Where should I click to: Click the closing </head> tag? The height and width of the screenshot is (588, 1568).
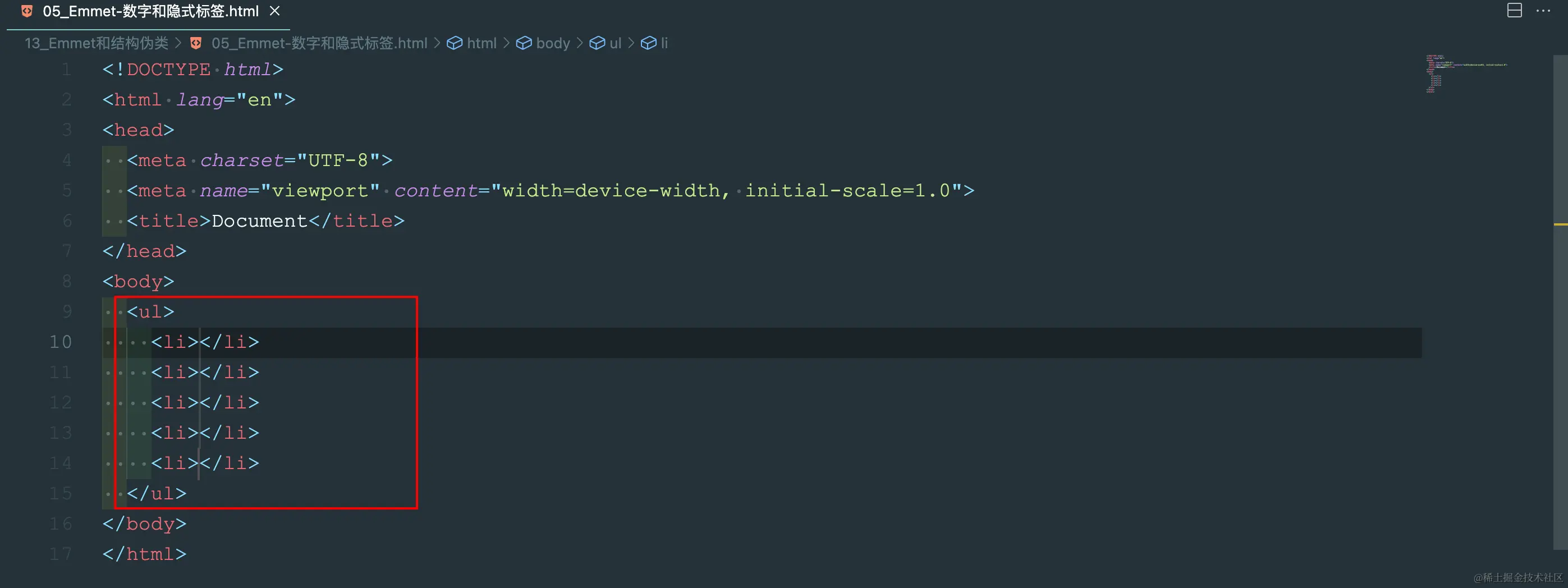(144, 251)
